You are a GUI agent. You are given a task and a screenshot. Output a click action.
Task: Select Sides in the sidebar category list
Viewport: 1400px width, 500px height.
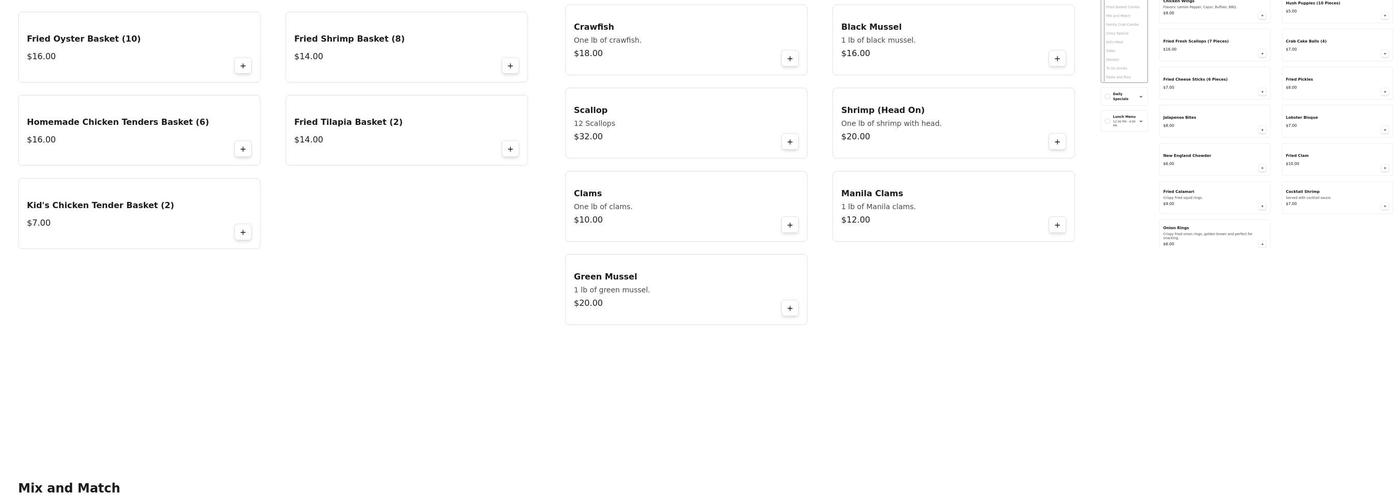(1111, 51)
